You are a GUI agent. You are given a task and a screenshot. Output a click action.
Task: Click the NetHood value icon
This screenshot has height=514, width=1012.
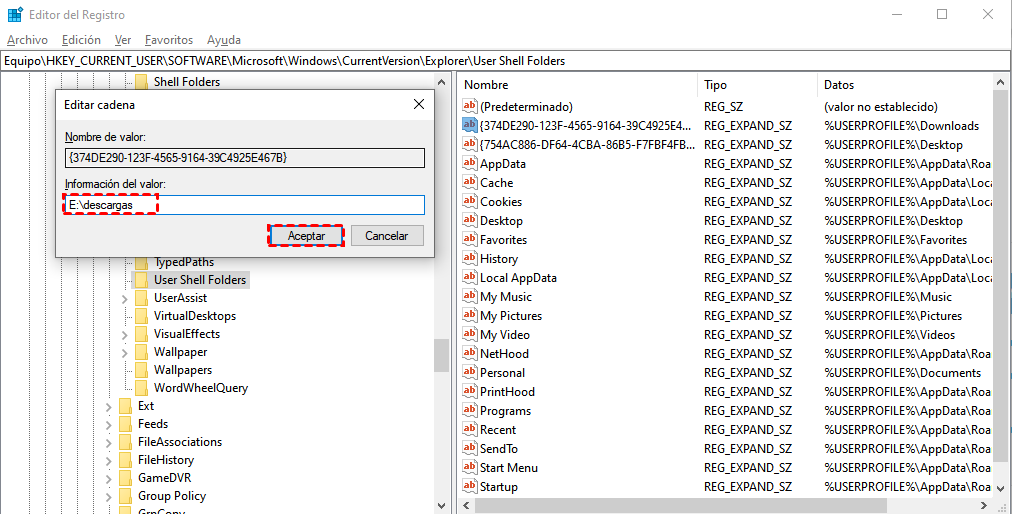470,353
